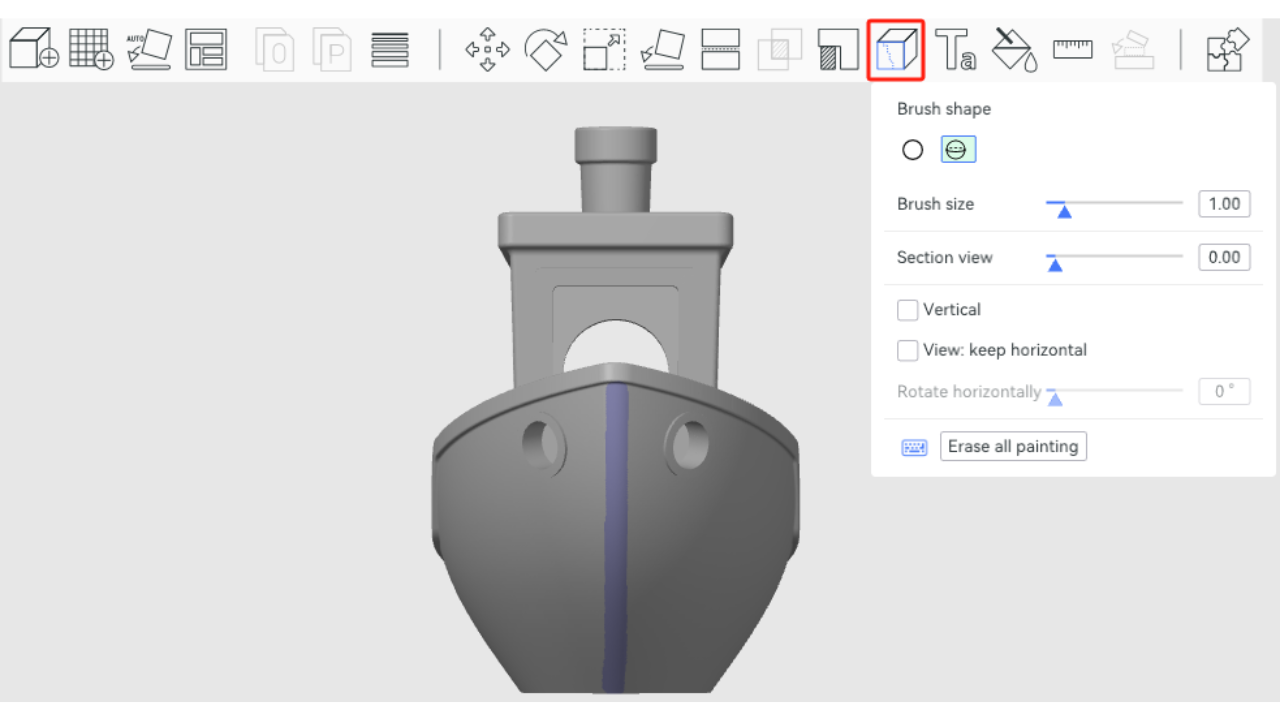Toggle the highlighted Seam painting tool
This screenshot has width=1280, height=720.
[896, 49]
